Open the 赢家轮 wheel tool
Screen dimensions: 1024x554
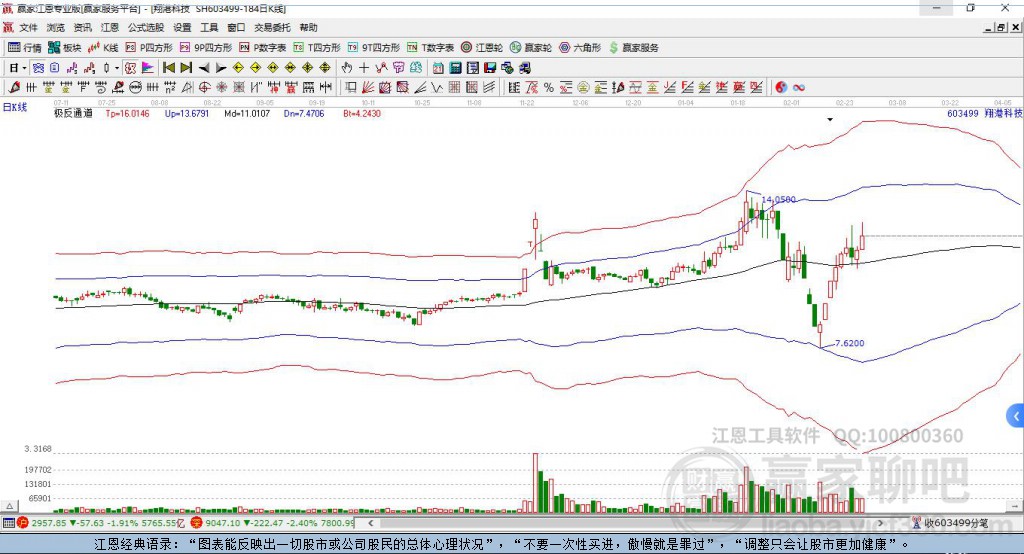pos(531,48)
